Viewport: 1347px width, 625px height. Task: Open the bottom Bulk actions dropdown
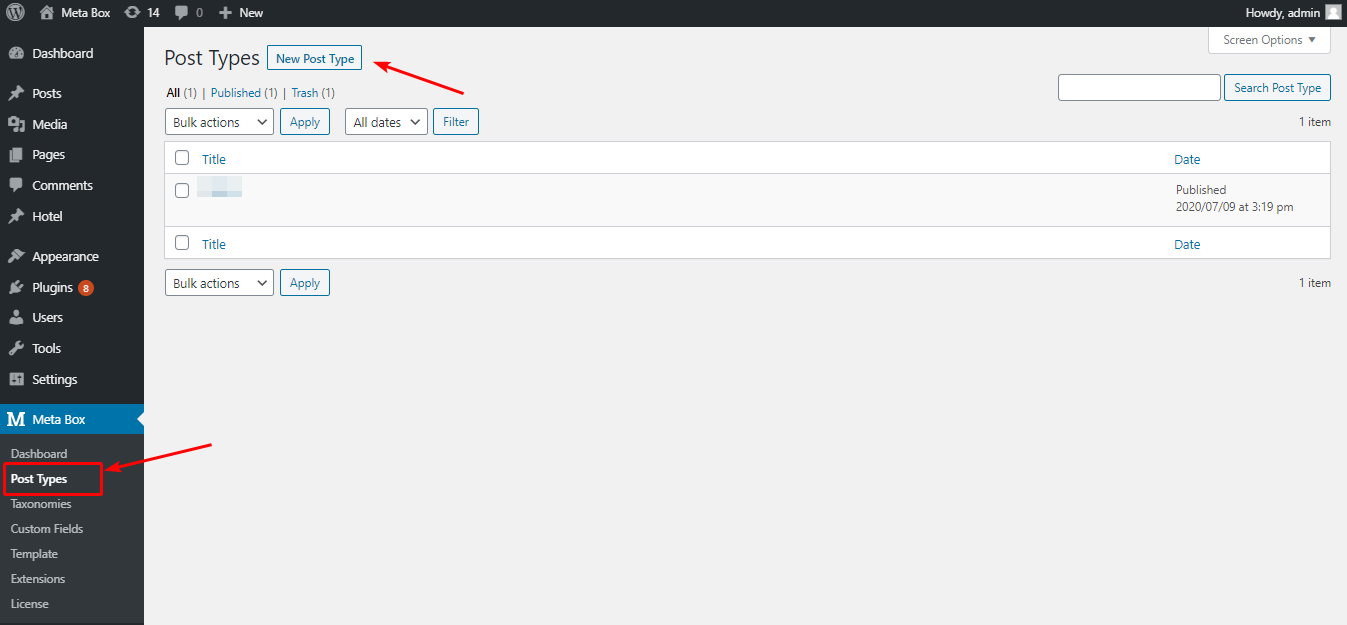click(219, 283)
